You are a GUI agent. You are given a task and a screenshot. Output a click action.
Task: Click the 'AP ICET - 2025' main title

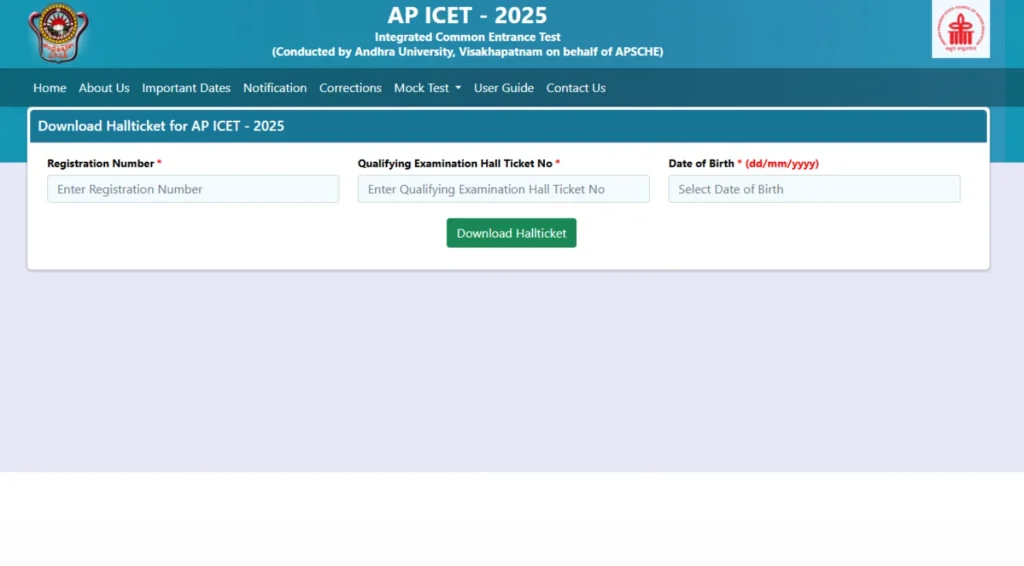point(468,15)
